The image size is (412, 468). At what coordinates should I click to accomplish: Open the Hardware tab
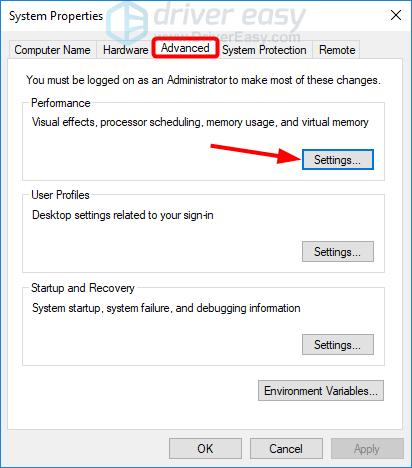125,50
